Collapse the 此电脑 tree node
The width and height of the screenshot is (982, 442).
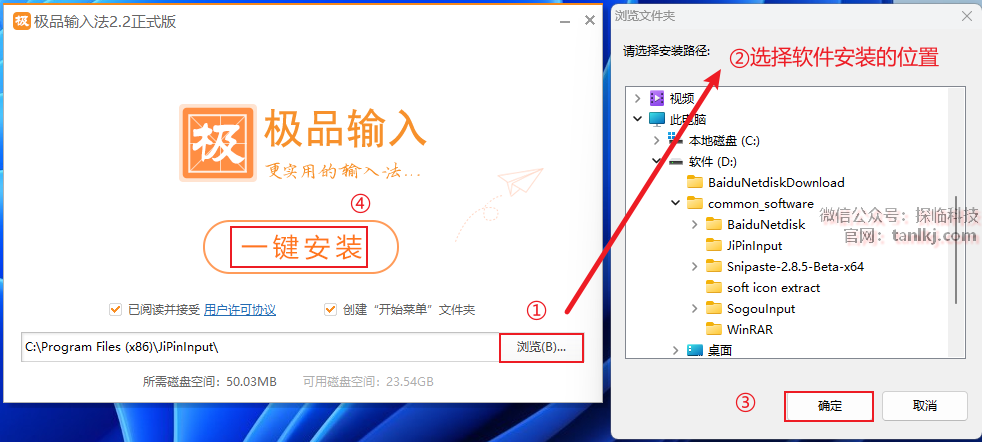click(638, 119)
